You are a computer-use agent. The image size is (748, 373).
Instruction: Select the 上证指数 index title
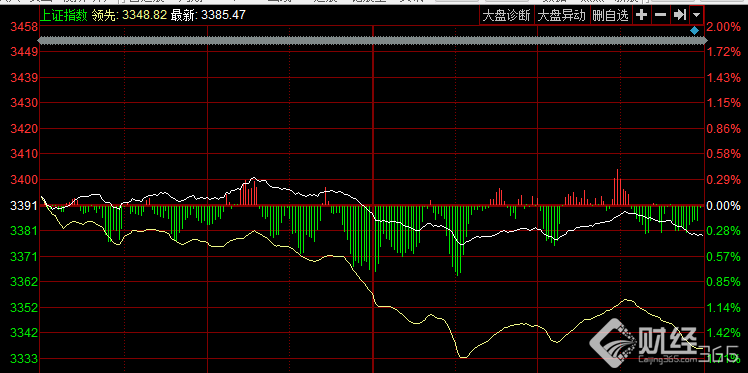coord(64,15)
